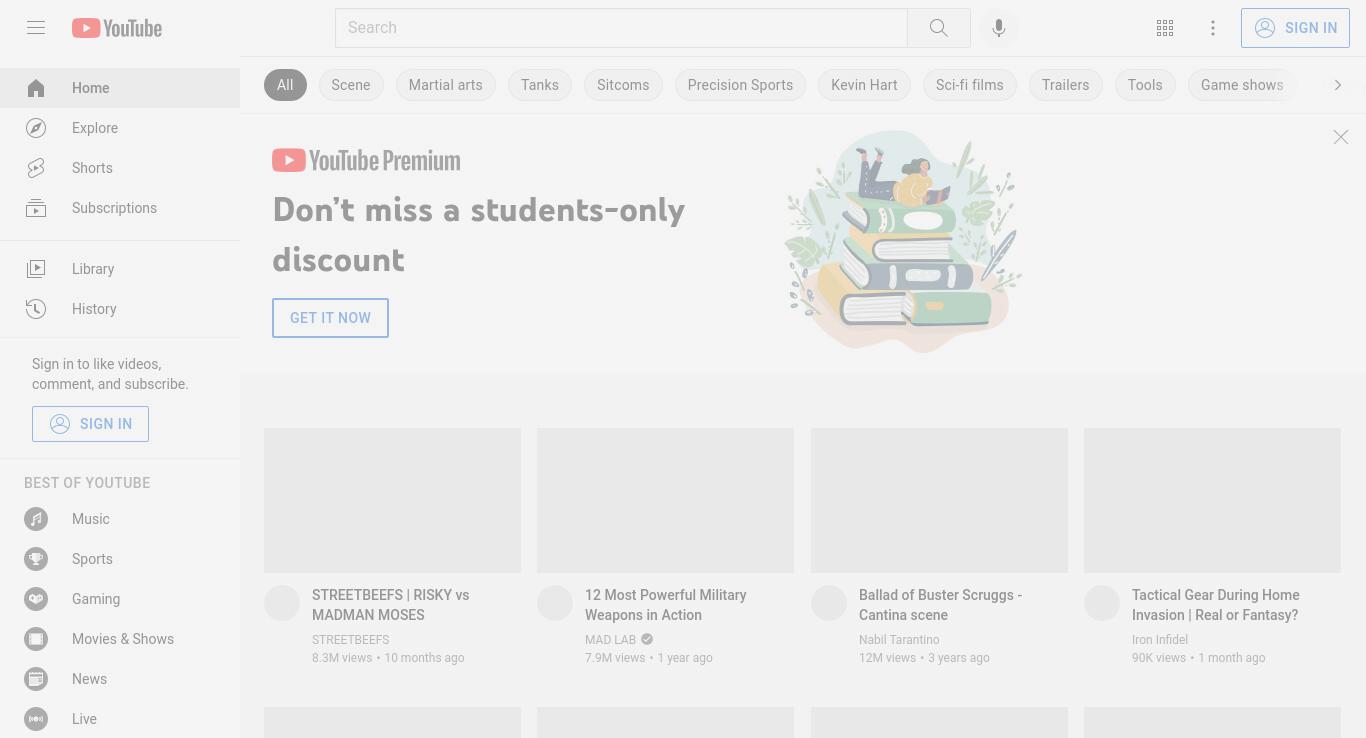Open Ballad of Buster Scruggs thumbnail
Image resolution: width=1366 pixels, height=738 pixels.
tap(939, 500)
